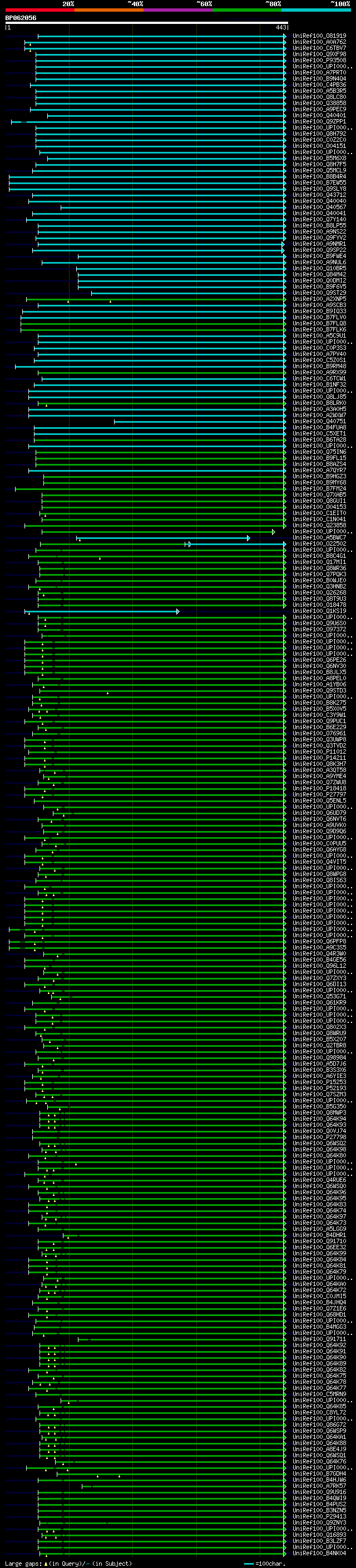Select hit label UniRef100_Q9ST29

tap(319, 293)
